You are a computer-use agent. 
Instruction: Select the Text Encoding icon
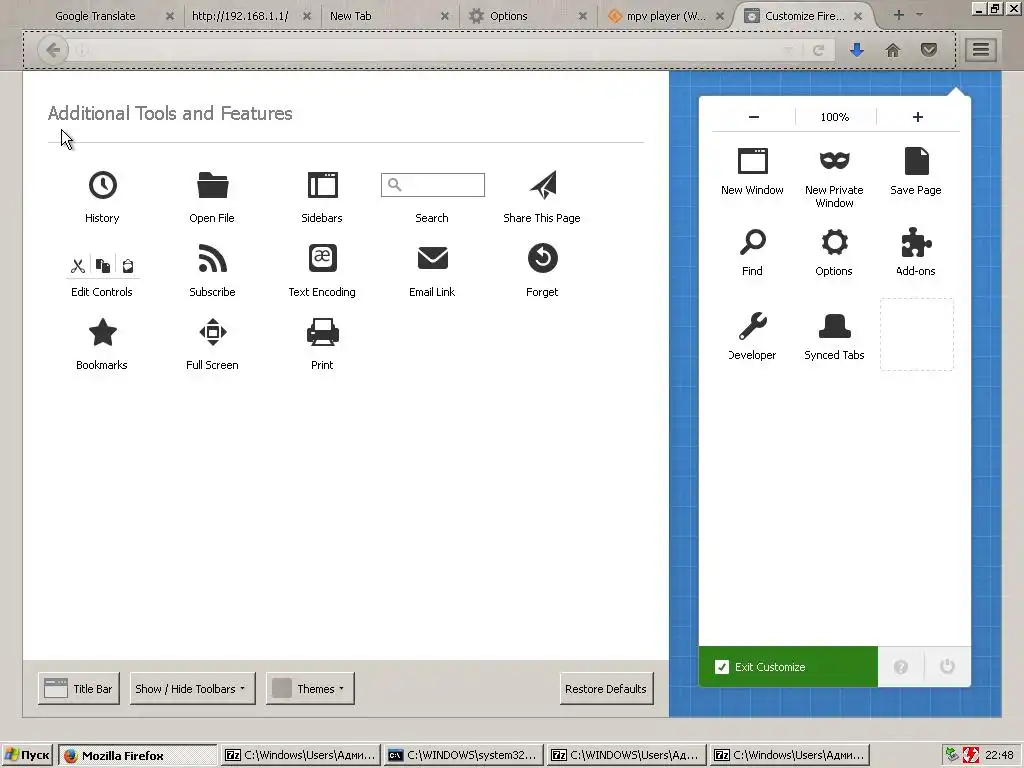323,258
